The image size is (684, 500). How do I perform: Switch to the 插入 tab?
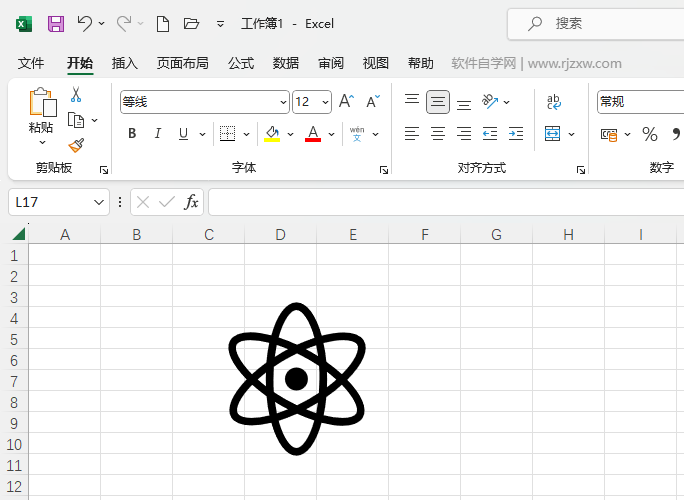125,63
